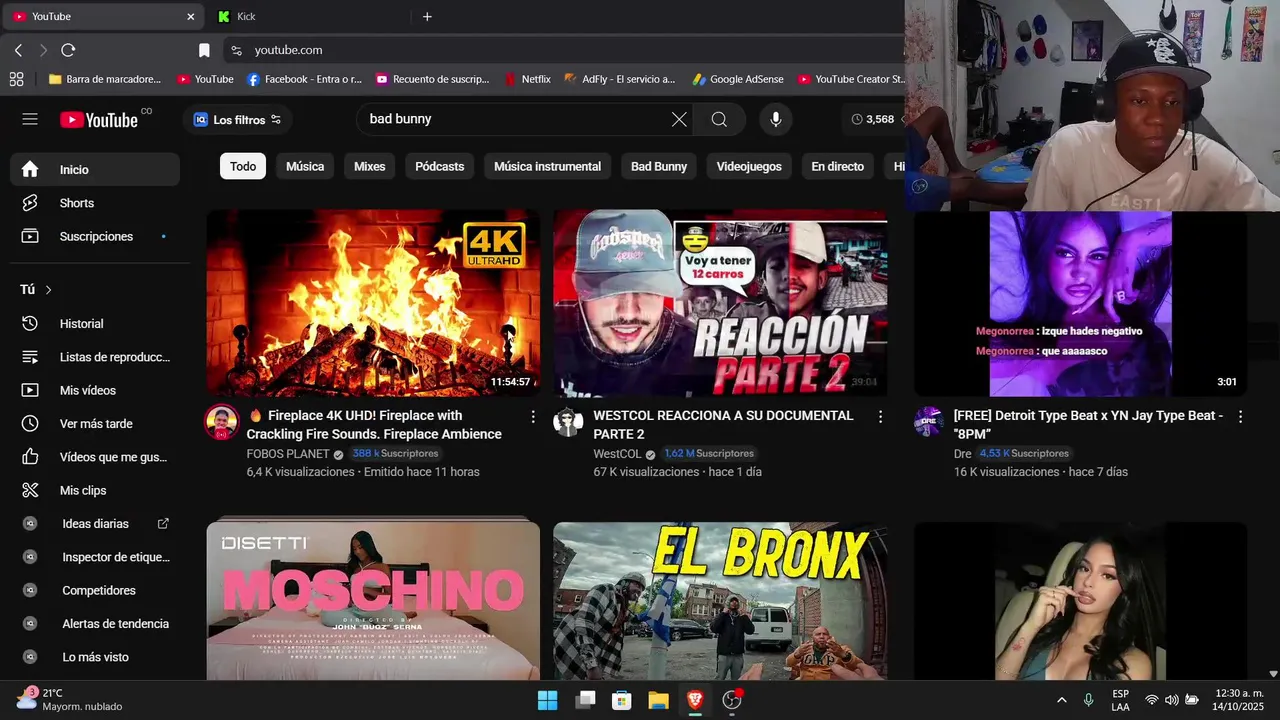Open Los filtros button
The width and height of the screenshot is (1280, 720).
coord(237,119)
